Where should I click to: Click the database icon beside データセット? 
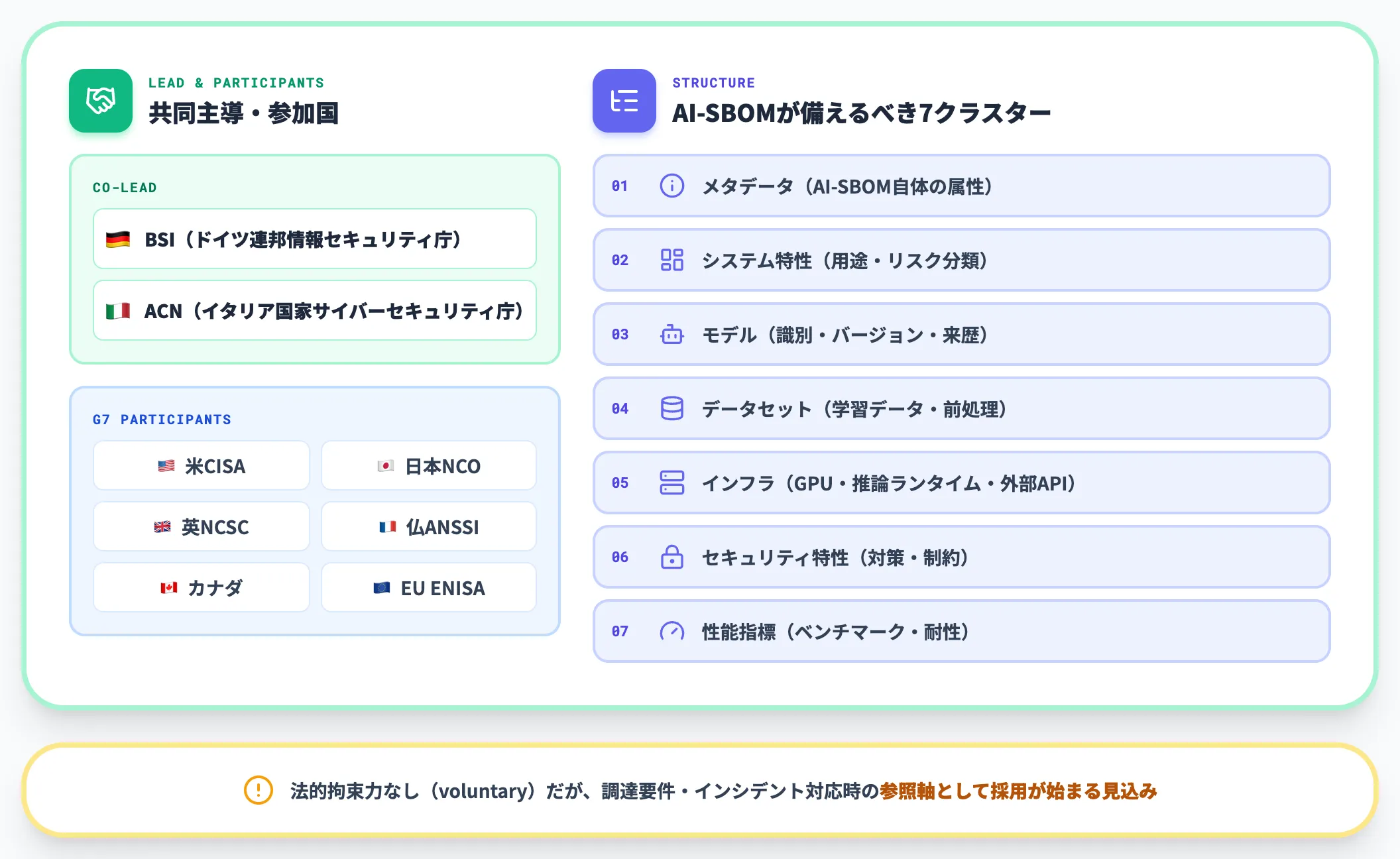pos(672,408)
